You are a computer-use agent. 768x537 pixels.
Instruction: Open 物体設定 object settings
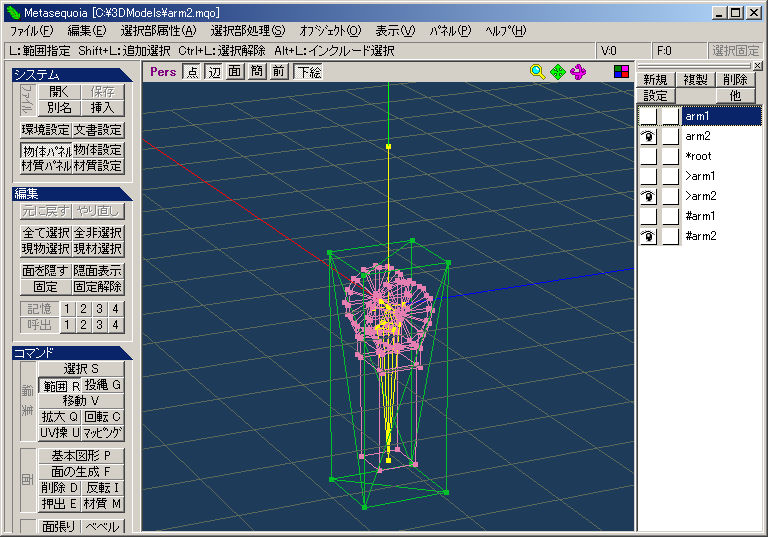[98, 150]
